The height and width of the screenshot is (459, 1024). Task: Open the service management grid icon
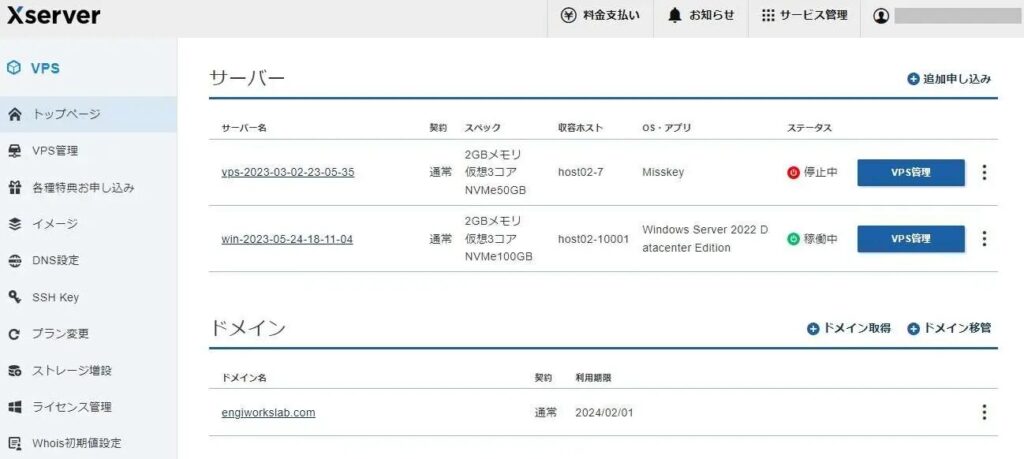coord(768,16)
